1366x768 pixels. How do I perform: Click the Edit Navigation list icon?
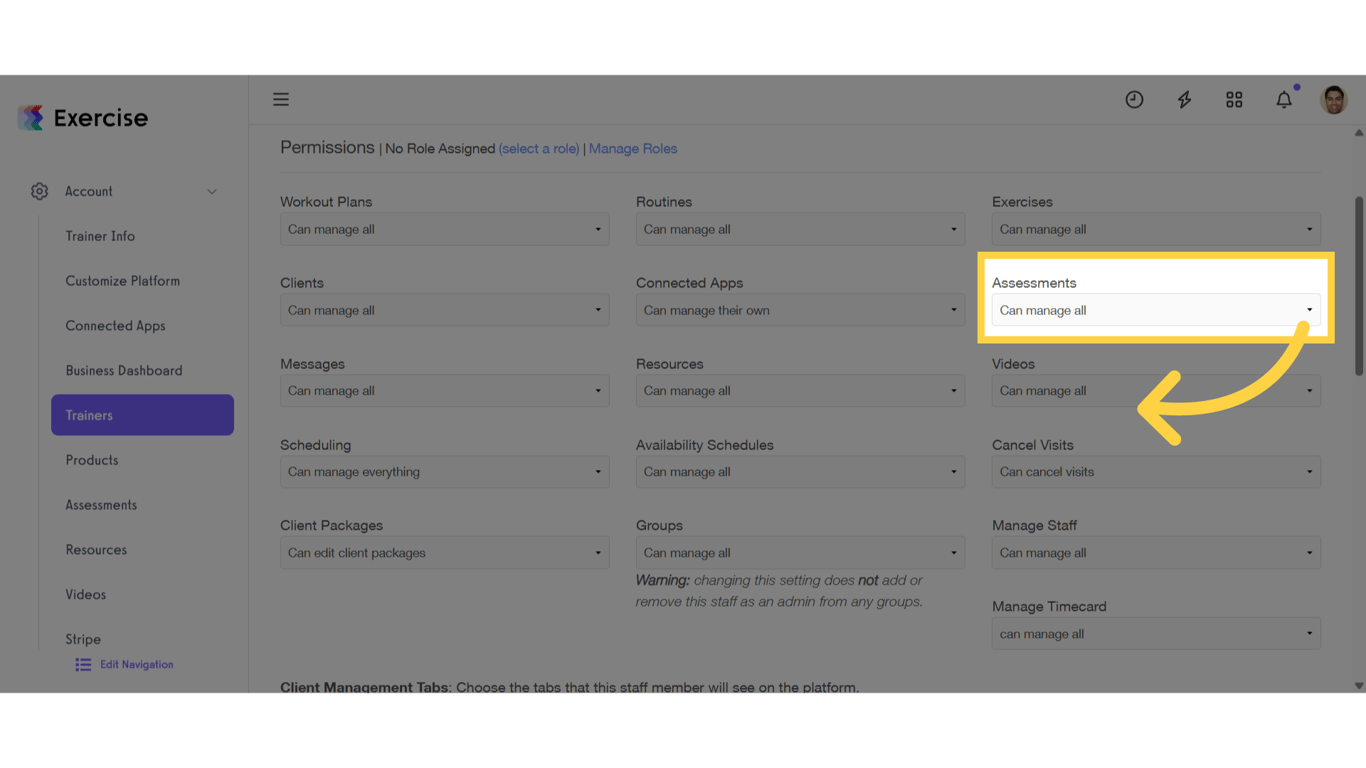82,664
